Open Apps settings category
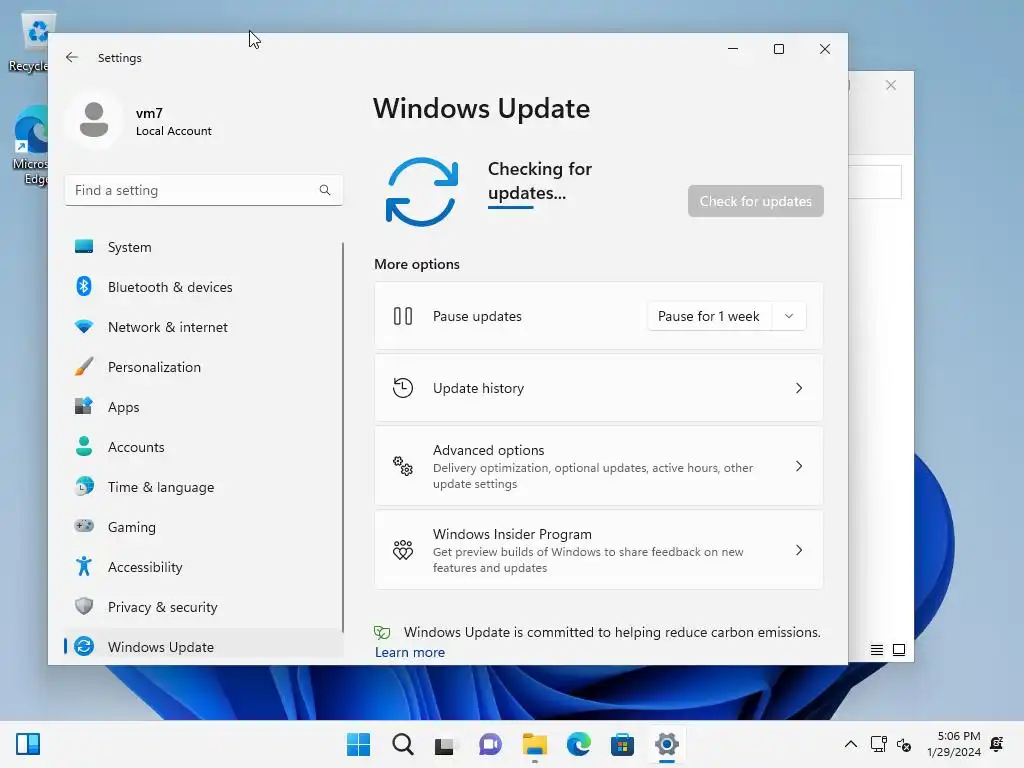The image size is (1024, 768). [x=204, y=407]
